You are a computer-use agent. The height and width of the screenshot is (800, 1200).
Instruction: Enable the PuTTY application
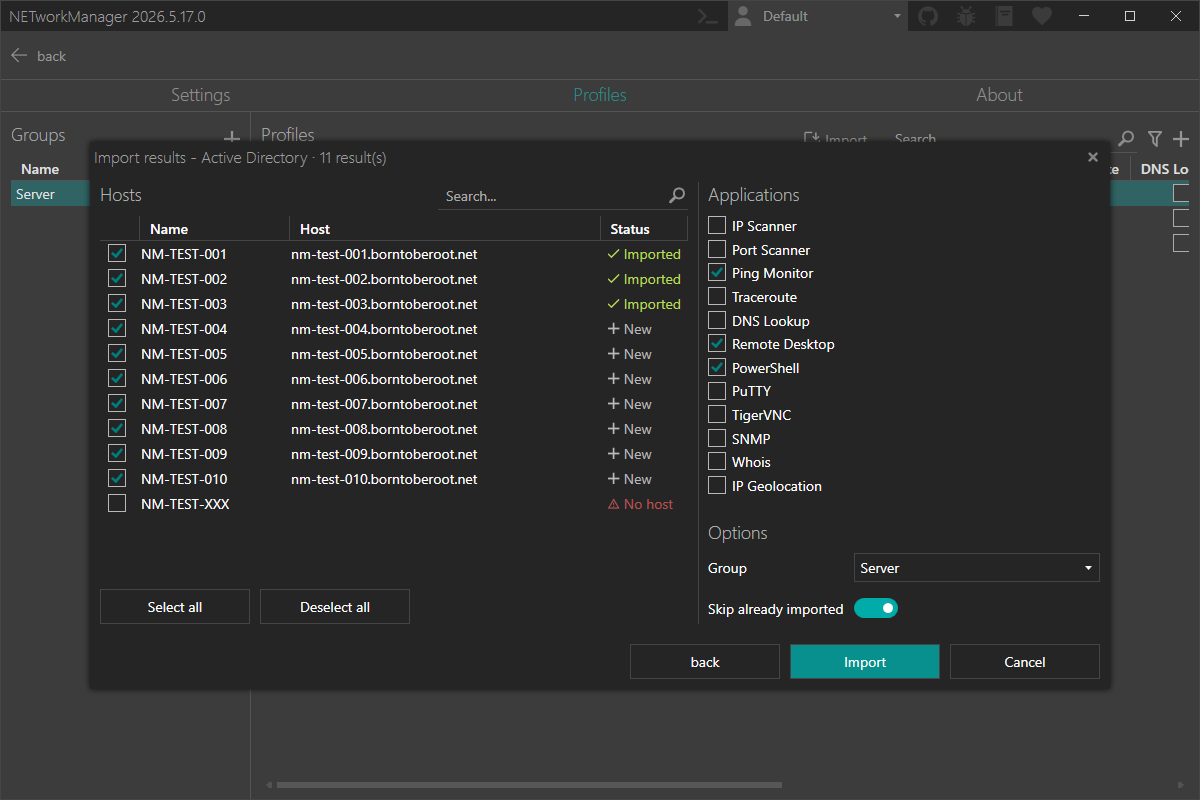tap(717, 391)
